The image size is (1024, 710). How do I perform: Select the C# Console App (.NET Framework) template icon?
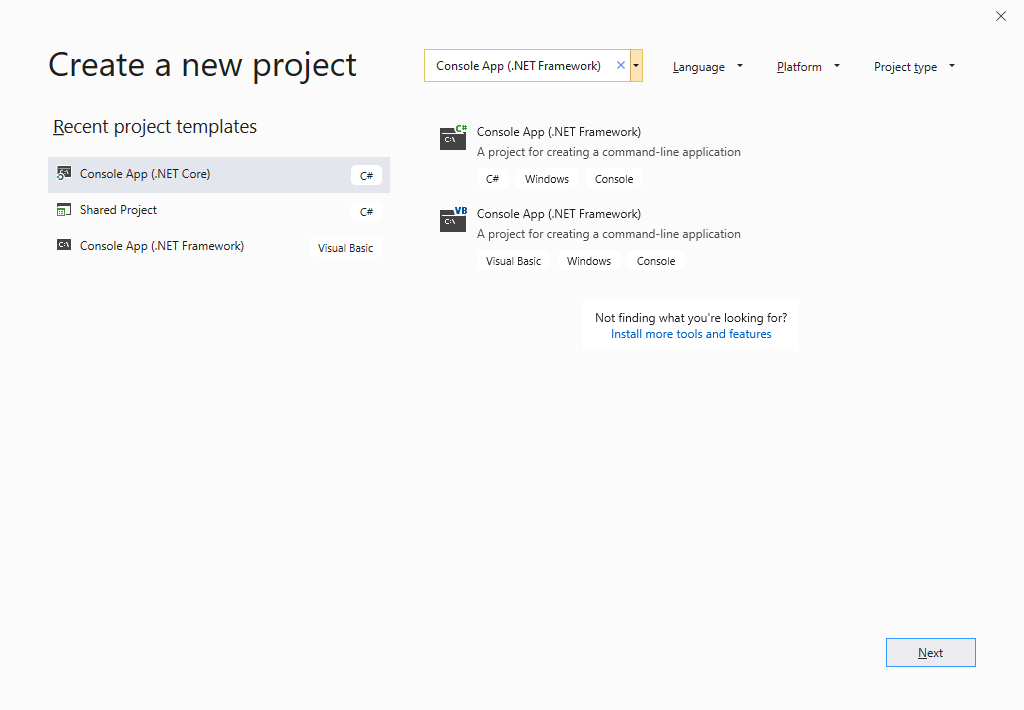pyautogui.click(x=452, y=138)
